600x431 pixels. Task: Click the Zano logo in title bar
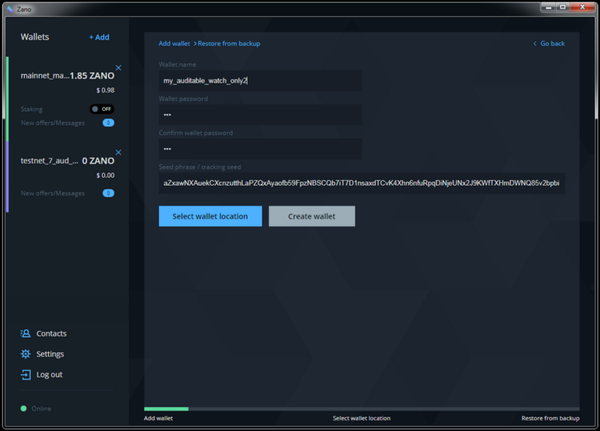coord(7,6)
